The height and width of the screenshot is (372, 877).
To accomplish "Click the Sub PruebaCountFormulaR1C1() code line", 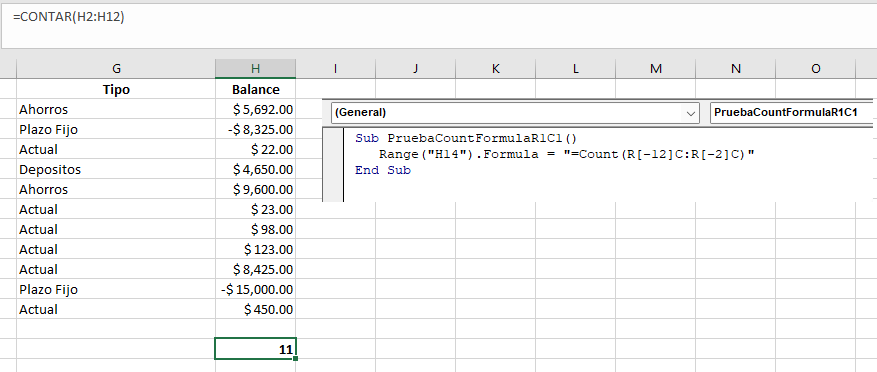I will click(x=465, y=138).
